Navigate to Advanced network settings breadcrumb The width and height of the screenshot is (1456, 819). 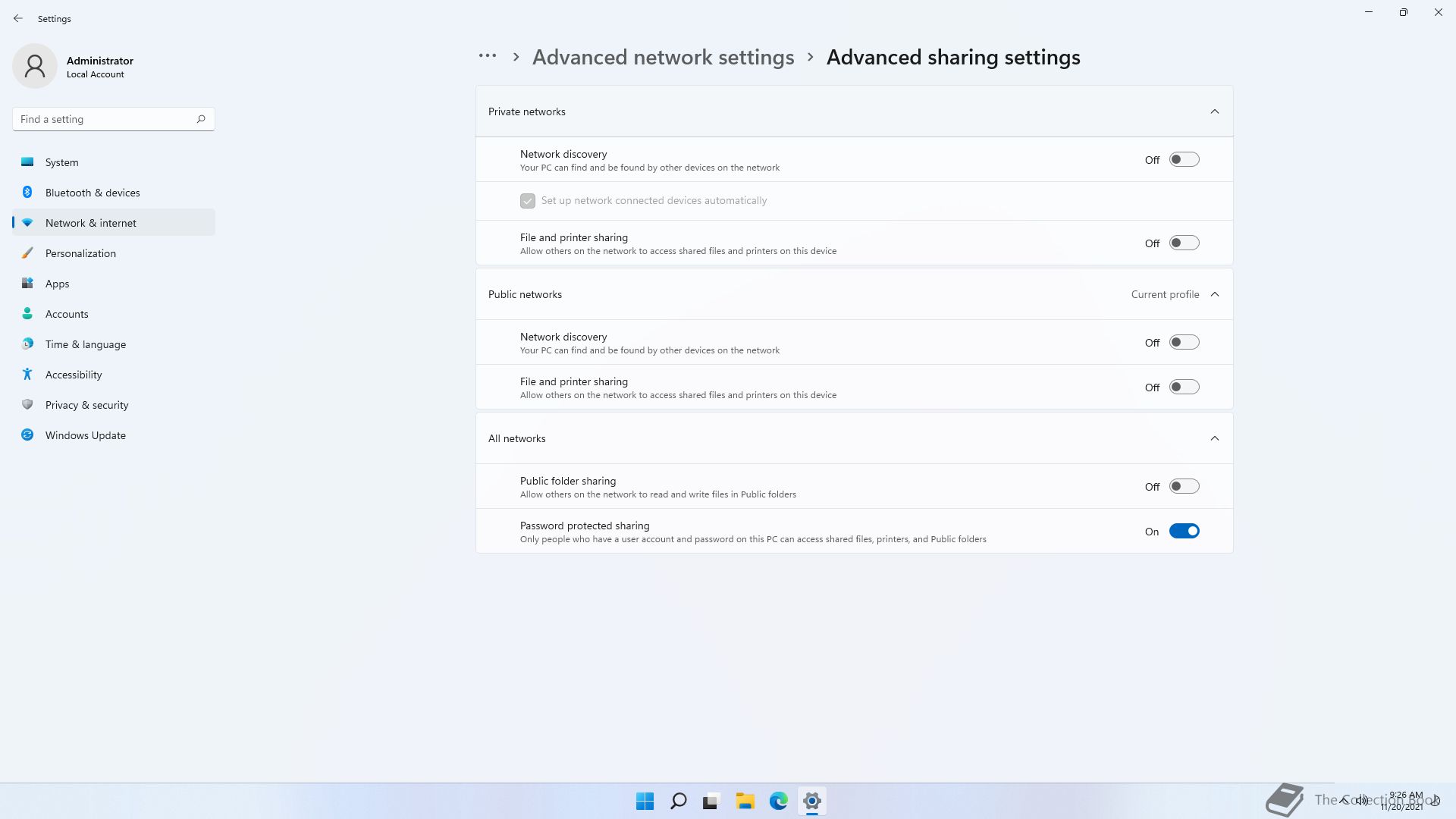click(x=664, y=57)
